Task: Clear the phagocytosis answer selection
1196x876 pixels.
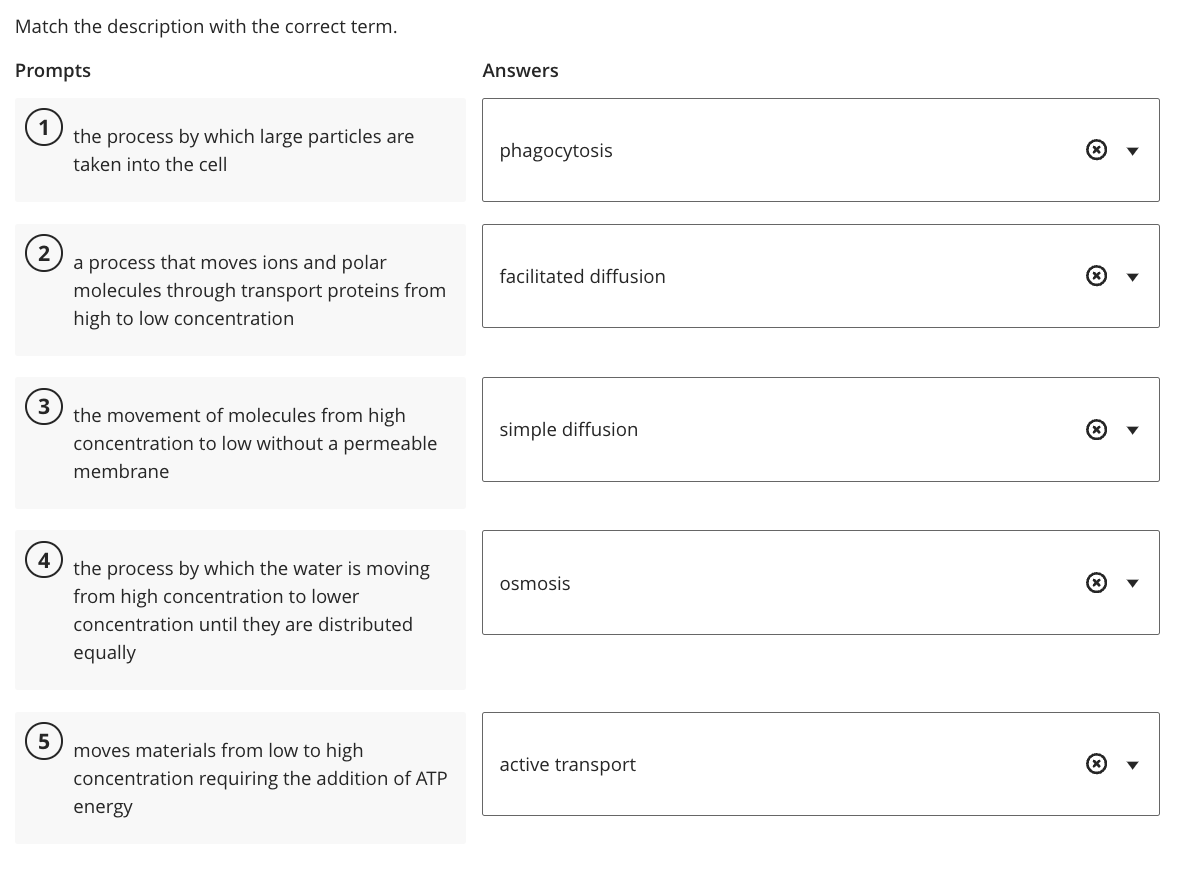Action: 1096,149
